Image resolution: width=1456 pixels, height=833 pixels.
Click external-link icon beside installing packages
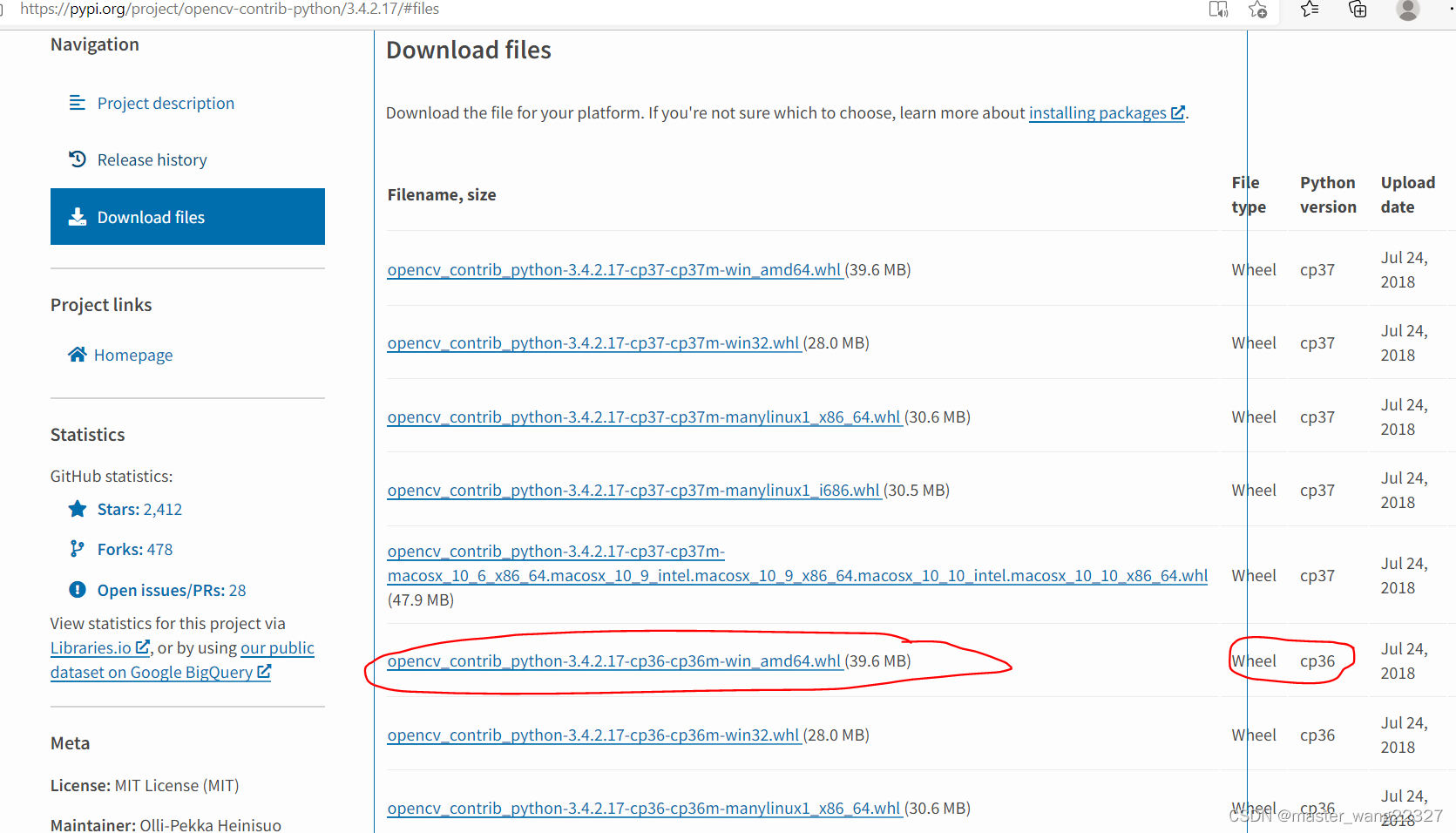(1177, 112)
